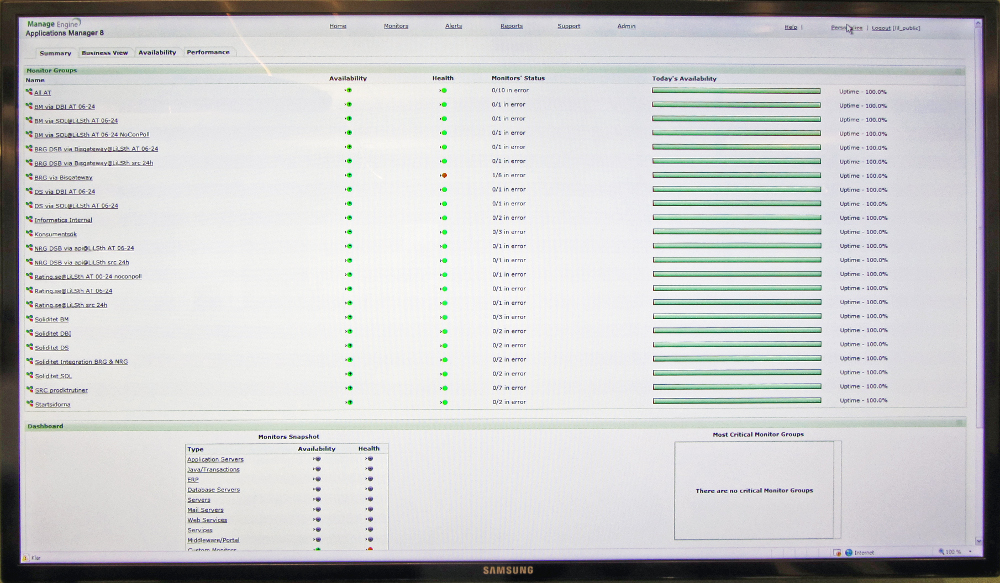
Task: Open the Web Services type link
Action: (x=207, y=520)
